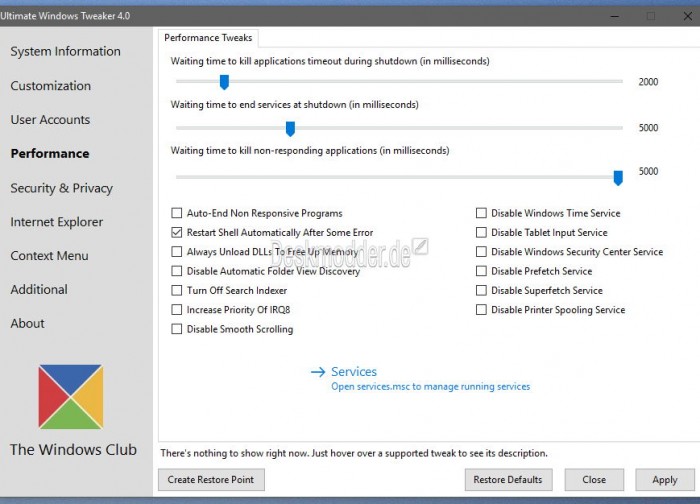
Task: Close the Ultimate Windows Tweaker window
Action: pyautogui.click(x=688, y=16)
